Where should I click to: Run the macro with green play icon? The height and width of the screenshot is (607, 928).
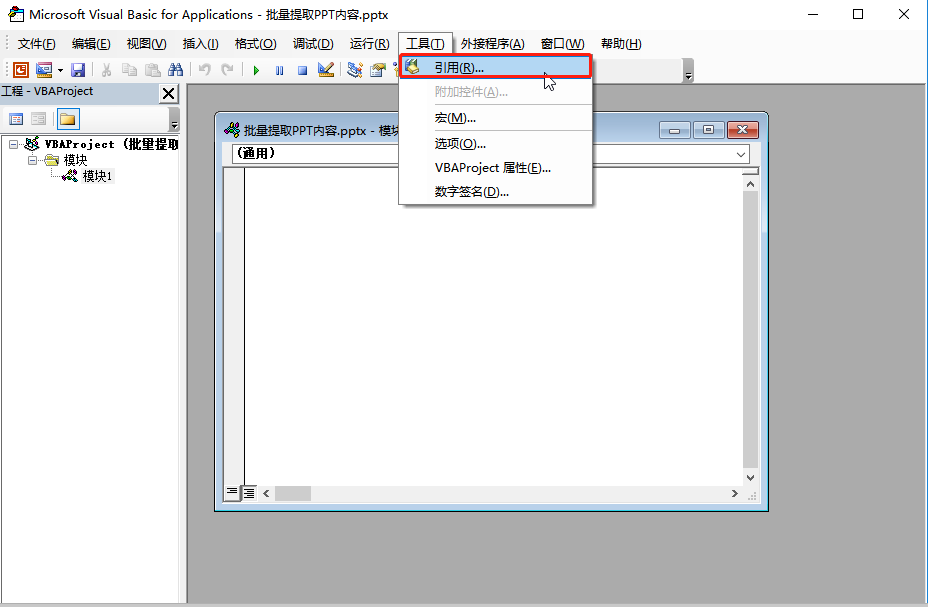[256, 70]
